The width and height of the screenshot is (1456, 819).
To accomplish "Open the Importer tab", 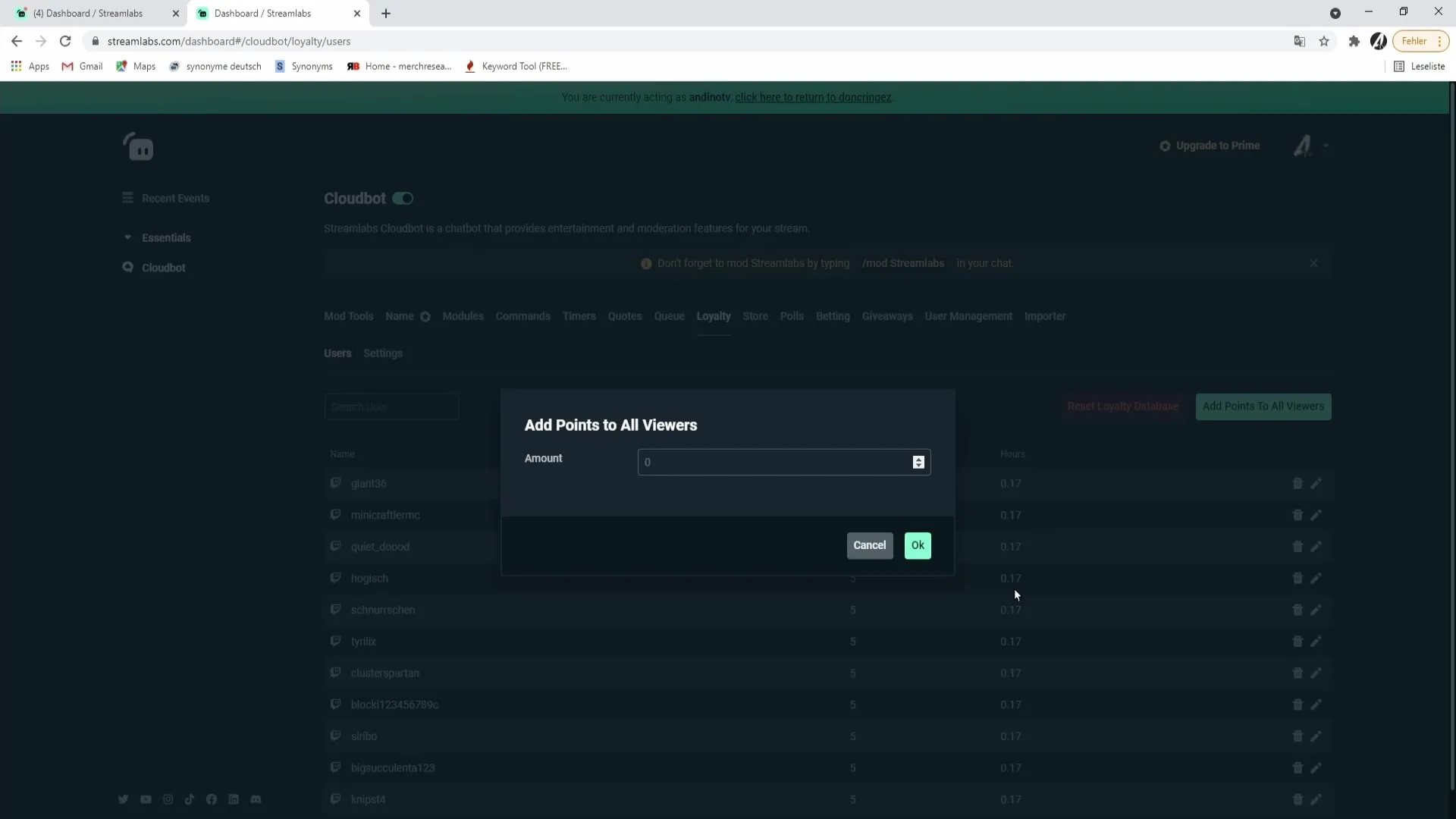I will tap(1045, 316).
